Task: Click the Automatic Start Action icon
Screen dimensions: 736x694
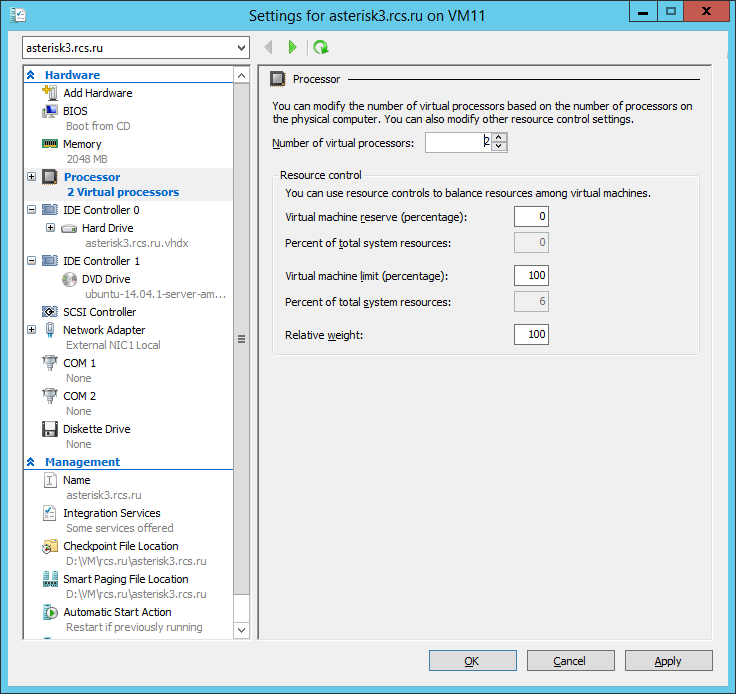Action: [50, 612]
